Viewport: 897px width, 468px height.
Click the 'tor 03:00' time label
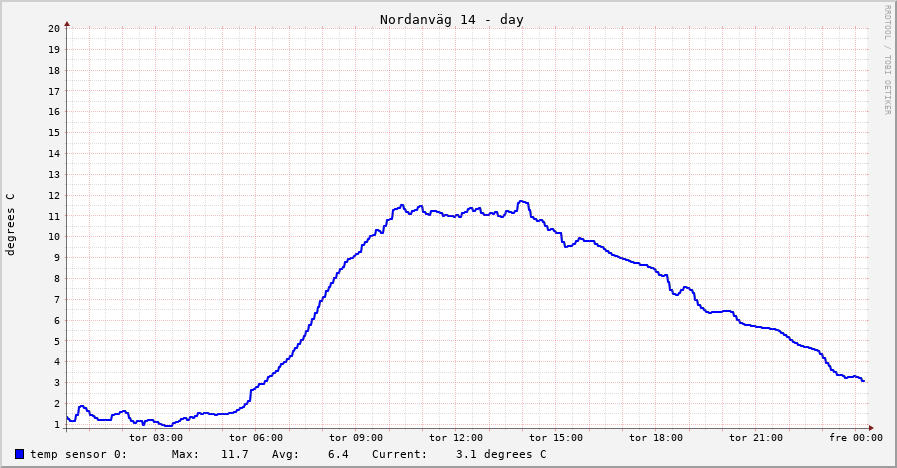(156, 437)
